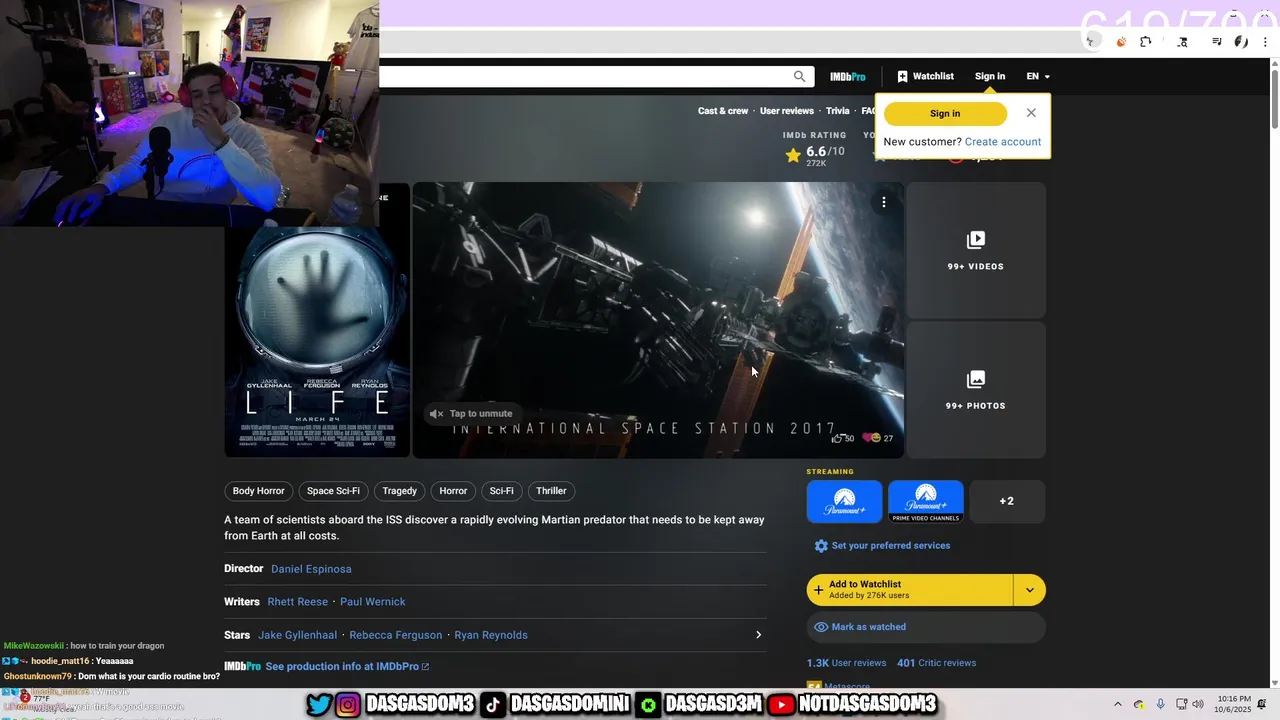Open the Life movie poster
The height and width of the screenshot is (720, 1280).
317,342
